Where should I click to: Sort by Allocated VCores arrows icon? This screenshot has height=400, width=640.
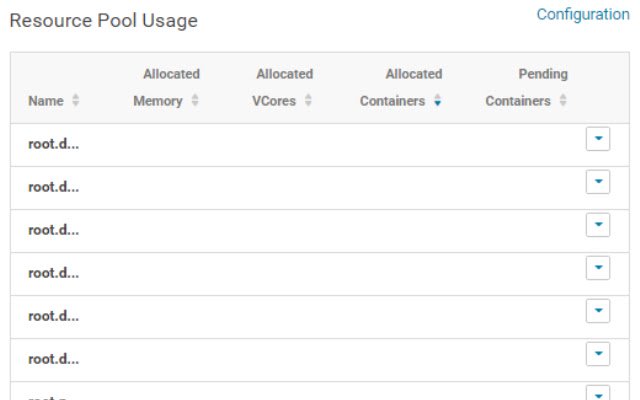tap(308, 100)
